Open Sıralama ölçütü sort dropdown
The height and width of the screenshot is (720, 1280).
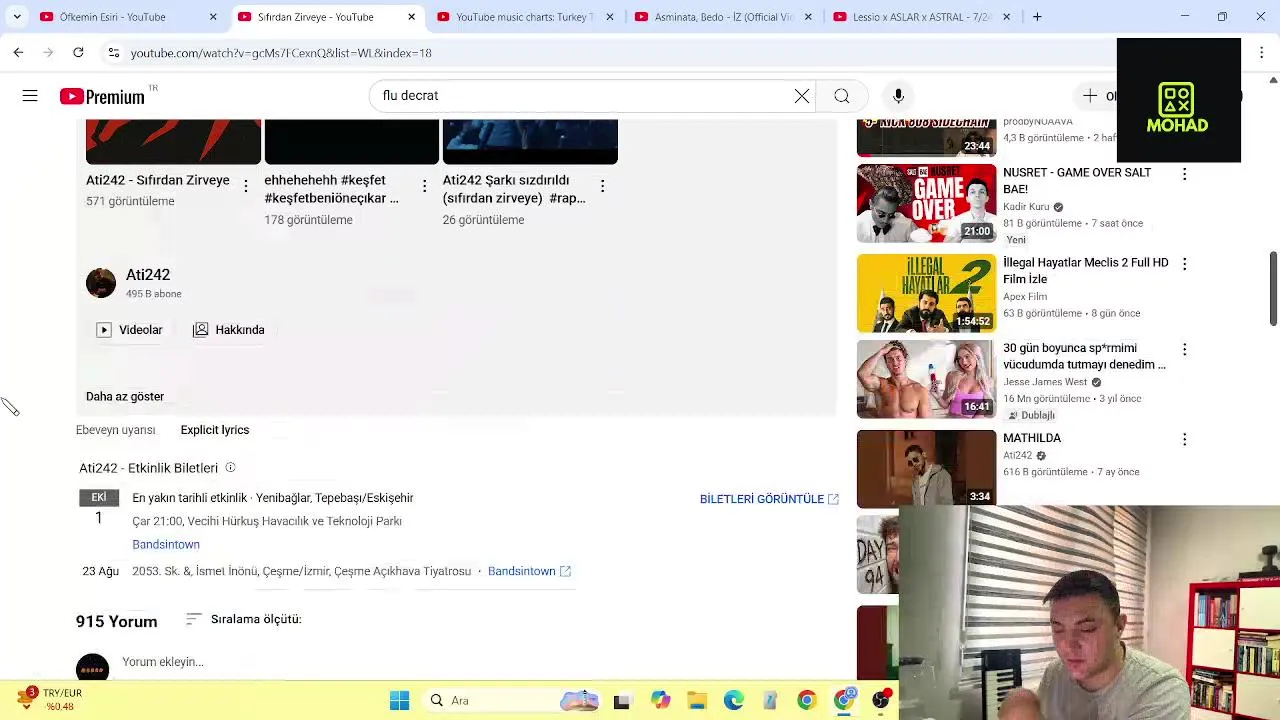[x=244, y=619]
